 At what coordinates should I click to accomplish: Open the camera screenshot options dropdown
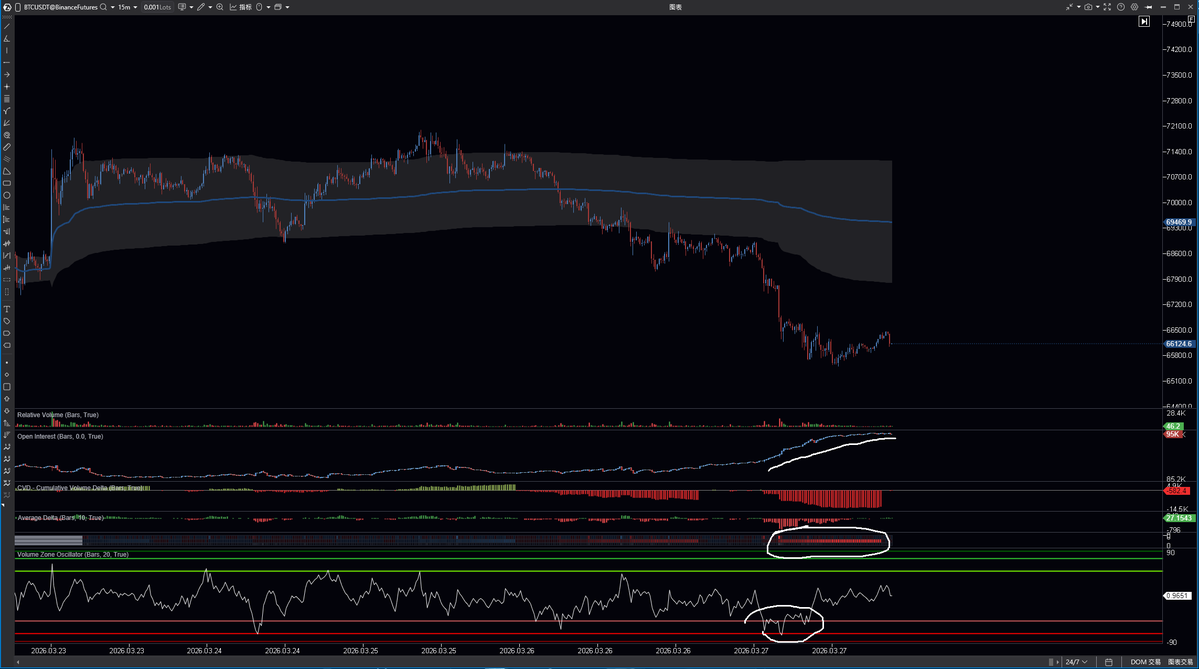1097,7
